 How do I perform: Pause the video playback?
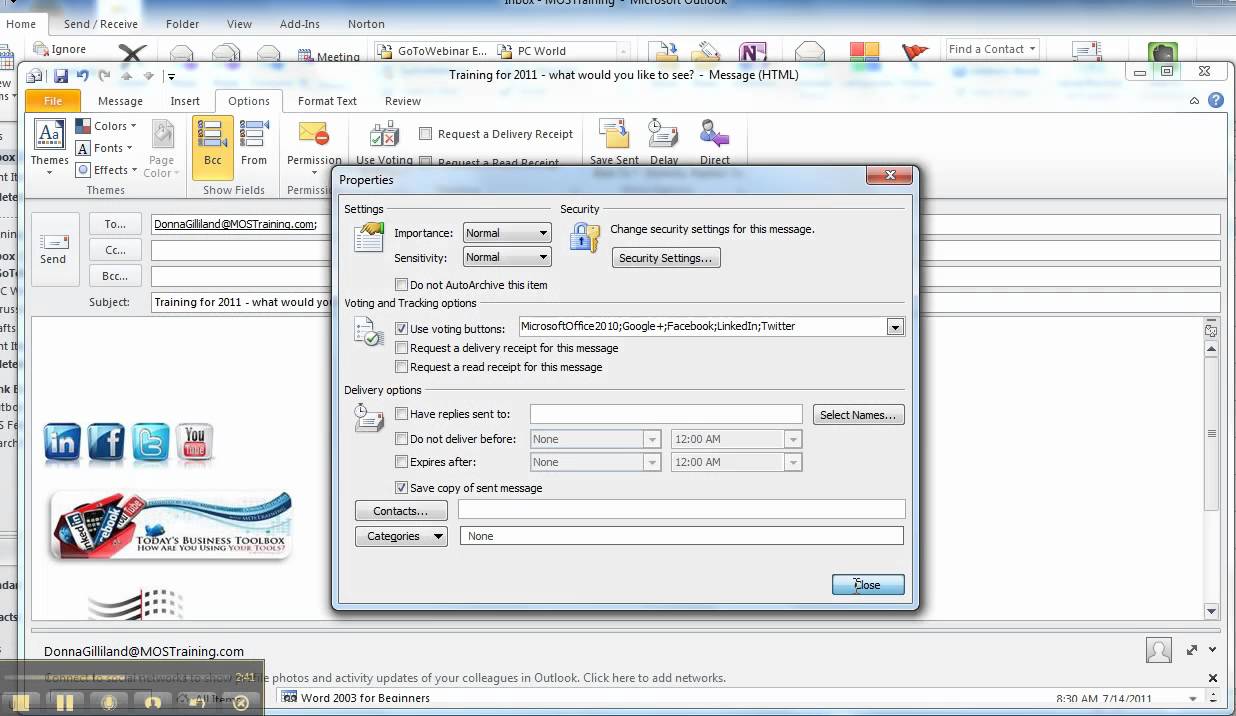tap(65, 703)
